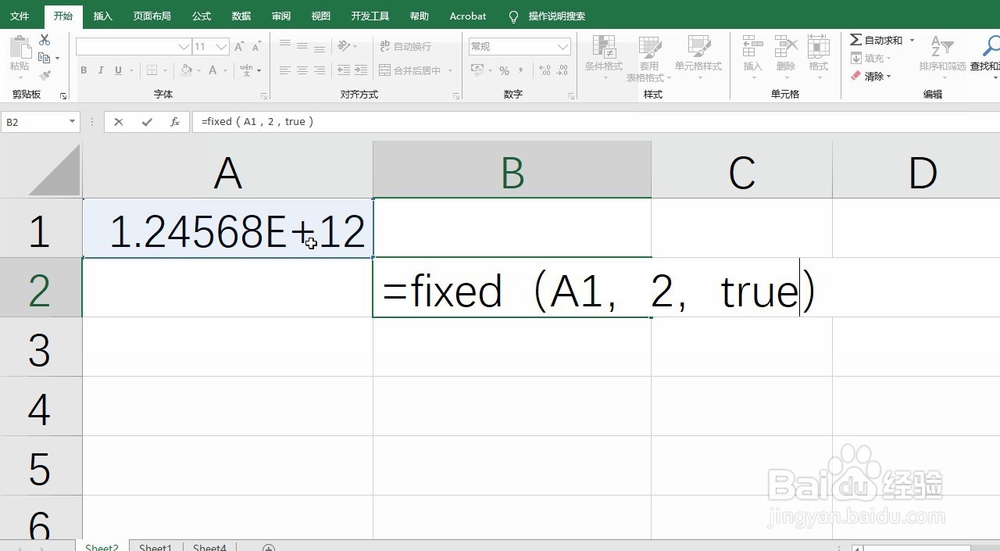Click the Increase Decimal icon

(x=545, y=70)
